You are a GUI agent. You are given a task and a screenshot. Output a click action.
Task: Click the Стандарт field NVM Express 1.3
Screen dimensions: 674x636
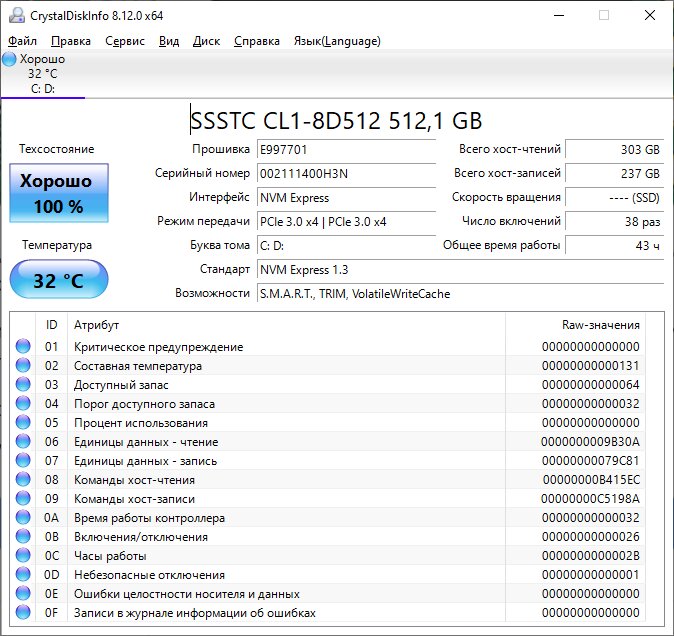[x=460, y=270]
